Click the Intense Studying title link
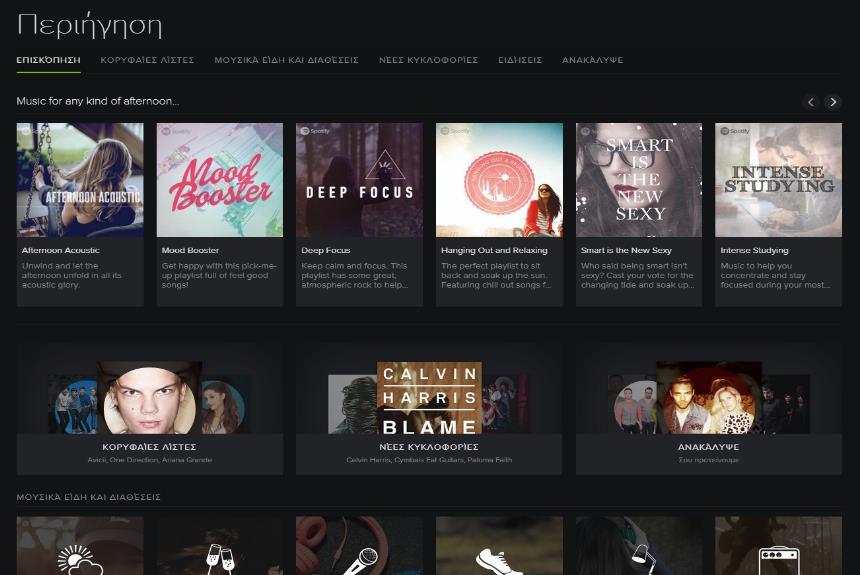The image size is (860, 575). [754, 250]
